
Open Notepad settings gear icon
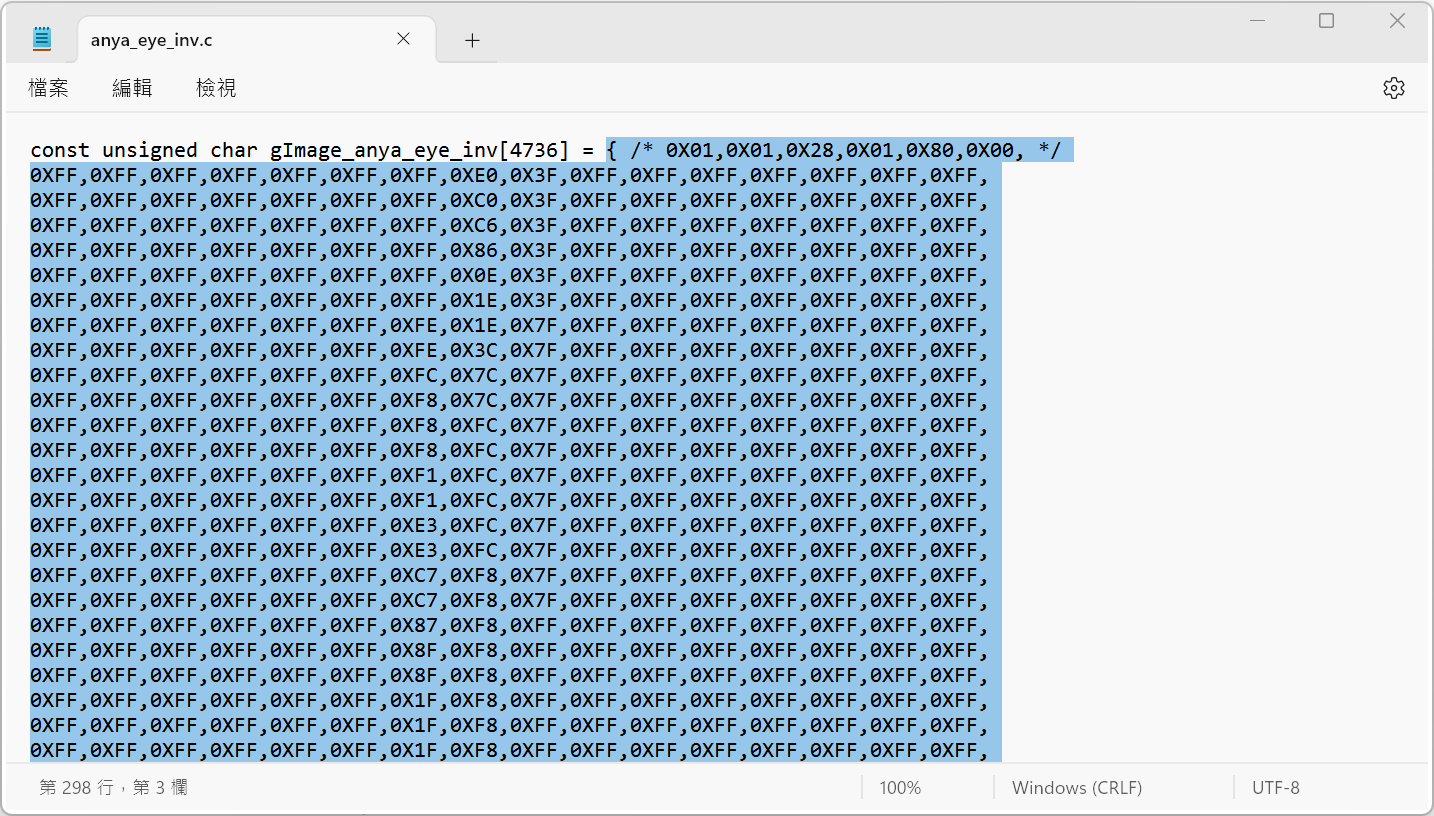click(x=1394, y=88)
